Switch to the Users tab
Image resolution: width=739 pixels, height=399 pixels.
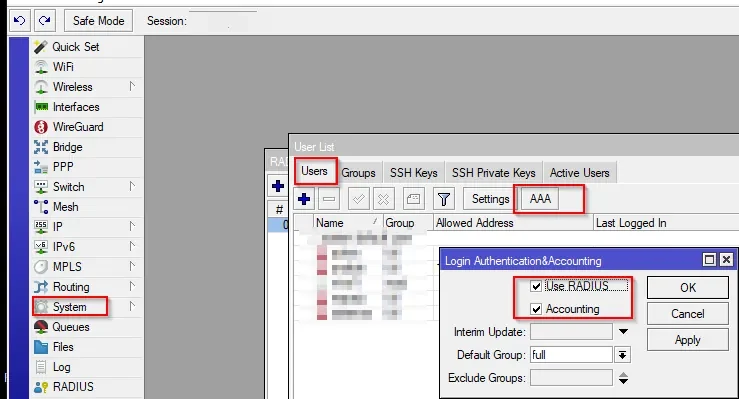[x=314, y=171]
